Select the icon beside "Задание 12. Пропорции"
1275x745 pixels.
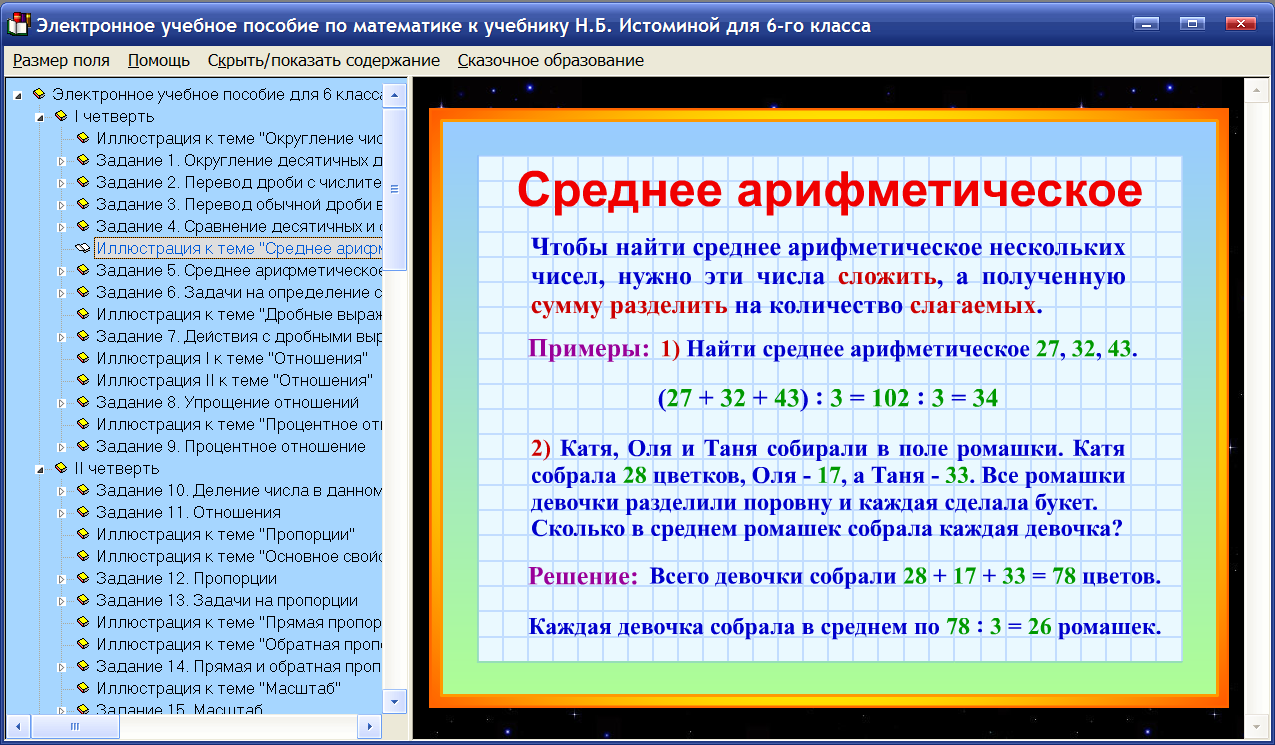(84, 577)
